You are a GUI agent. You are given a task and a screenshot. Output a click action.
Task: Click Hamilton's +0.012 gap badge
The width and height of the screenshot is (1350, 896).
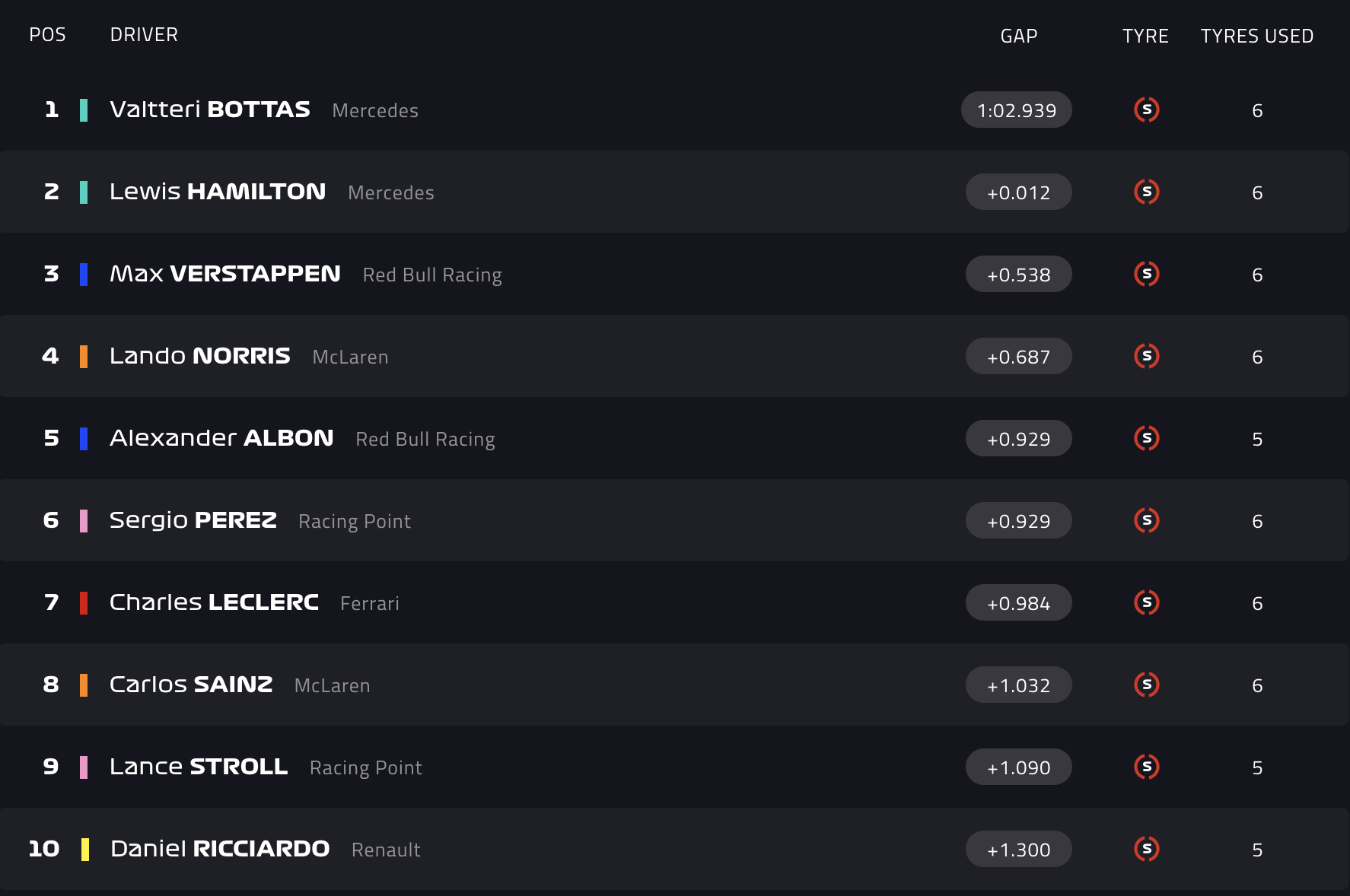coord(1018,192)
